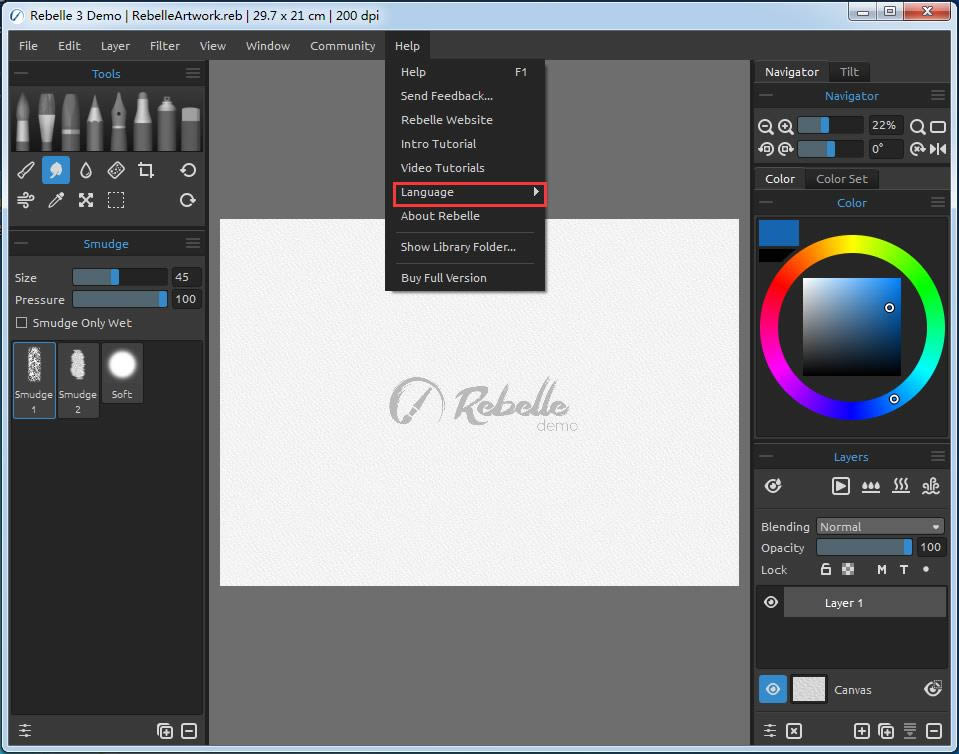Select the Marker tool

coord(143,120)
